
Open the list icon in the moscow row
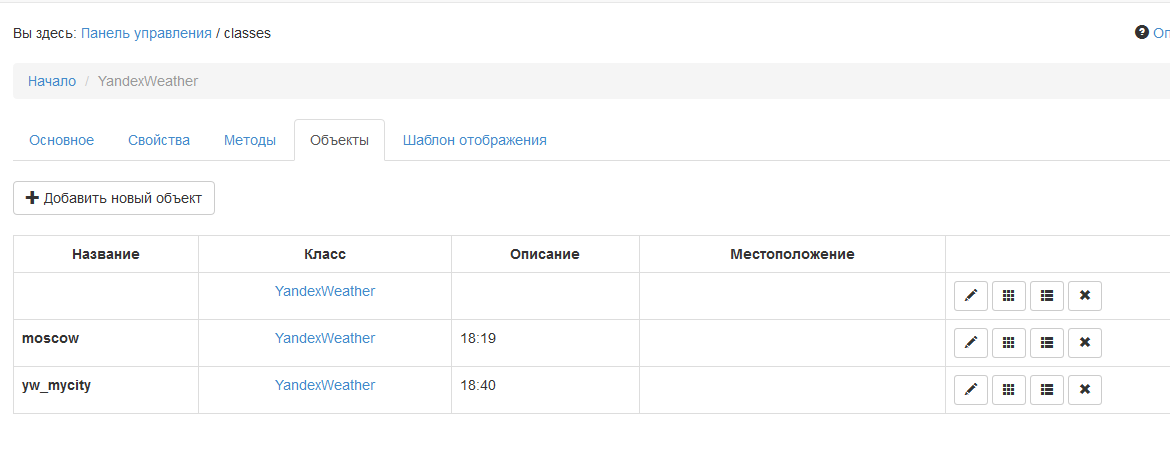(1047, 343)
